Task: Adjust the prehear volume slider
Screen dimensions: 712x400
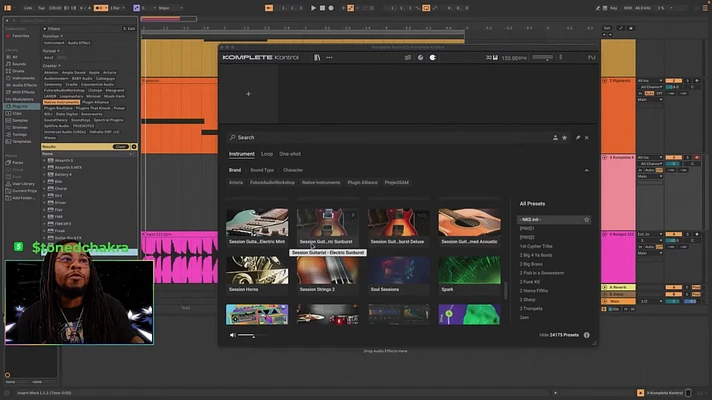Action: pyautogui.click(x=252, y=335)
